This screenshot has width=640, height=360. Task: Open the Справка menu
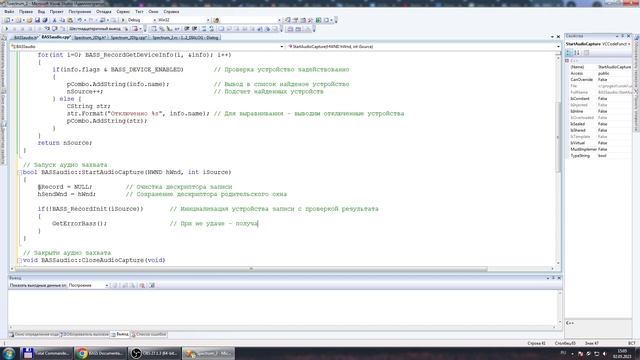pyautogui.click(x=171, y=11)
